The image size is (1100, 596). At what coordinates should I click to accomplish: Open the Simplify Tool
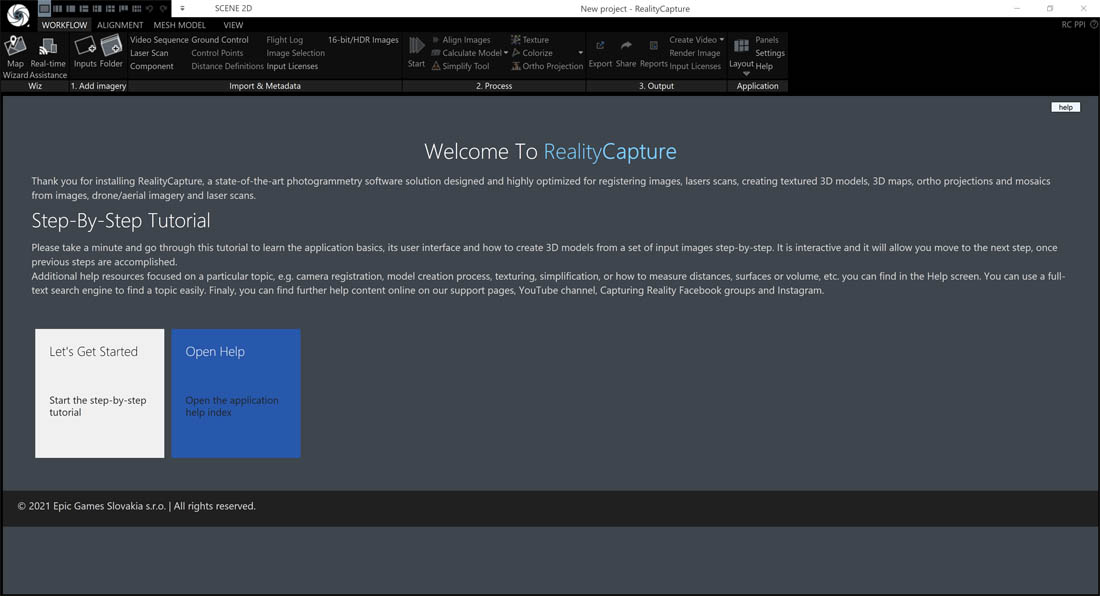click(x=460, y=66)
